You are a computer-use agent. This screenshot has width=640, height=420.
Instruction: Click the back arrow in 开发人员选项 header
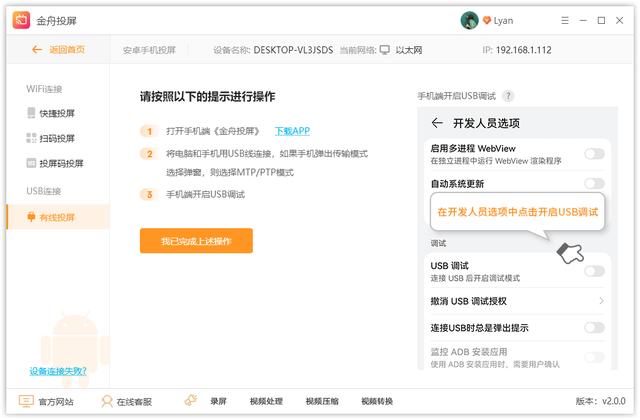coord(437,123)
